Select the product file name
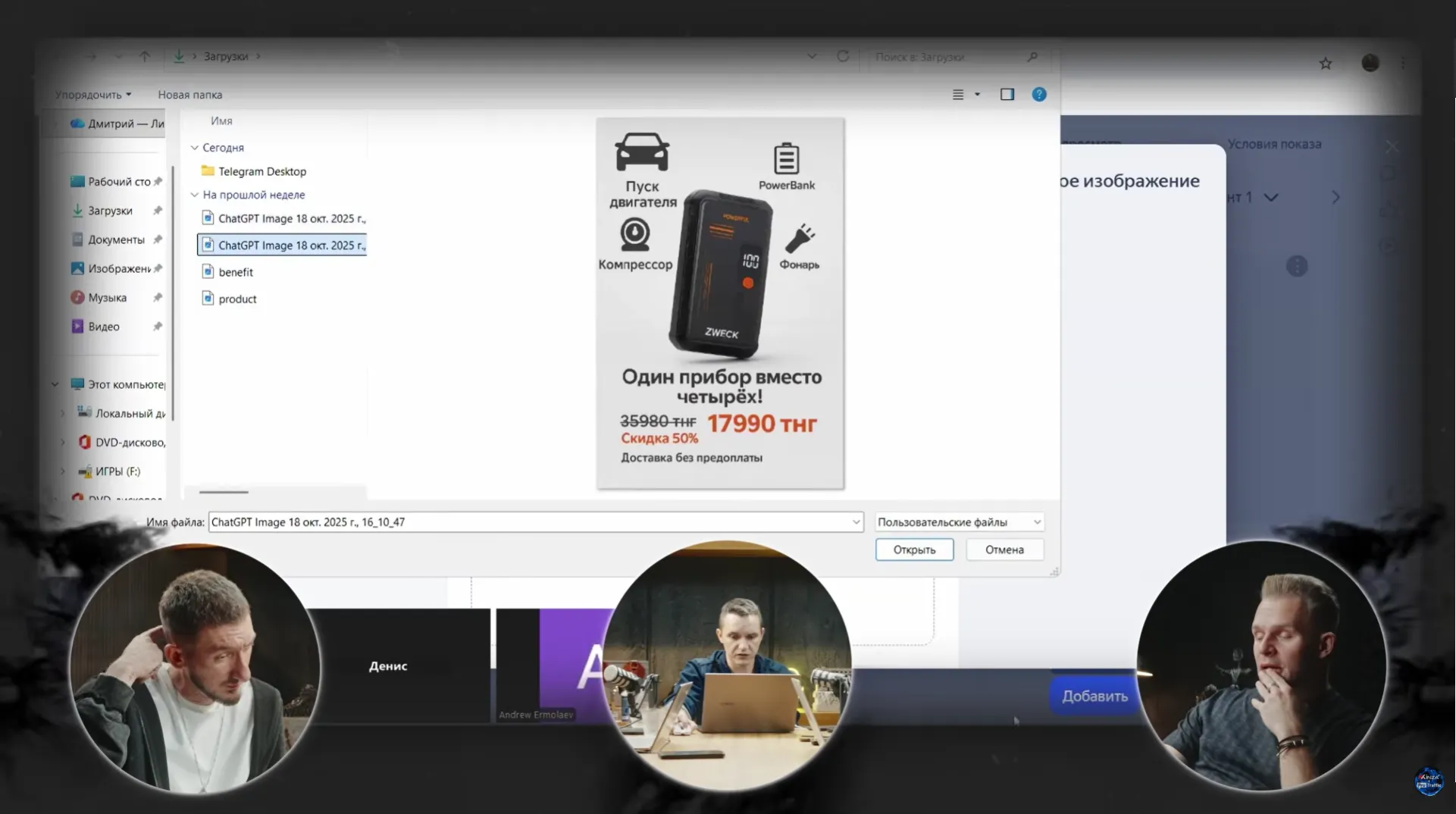The height and width of the screenshot is (814, 1456). coord(237,299)
